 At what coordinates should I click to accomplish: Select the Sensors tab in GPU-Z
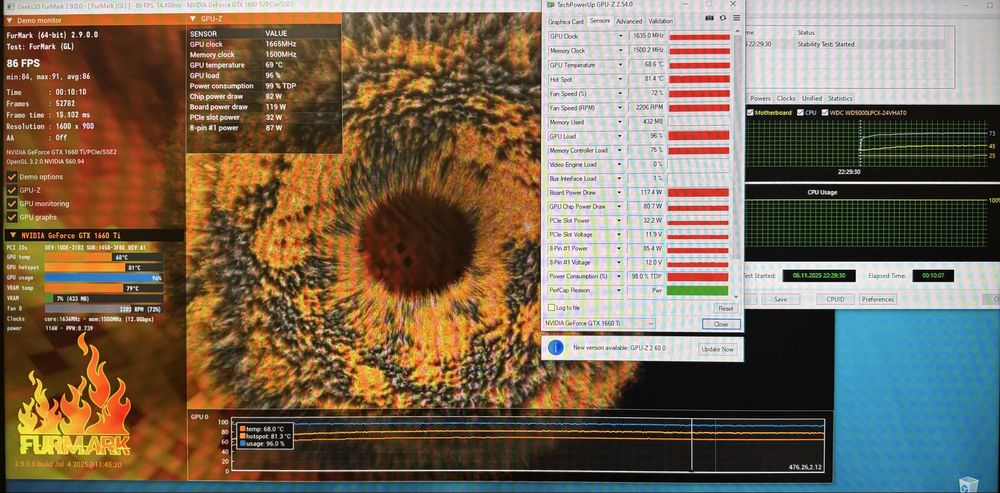(599, 21)
